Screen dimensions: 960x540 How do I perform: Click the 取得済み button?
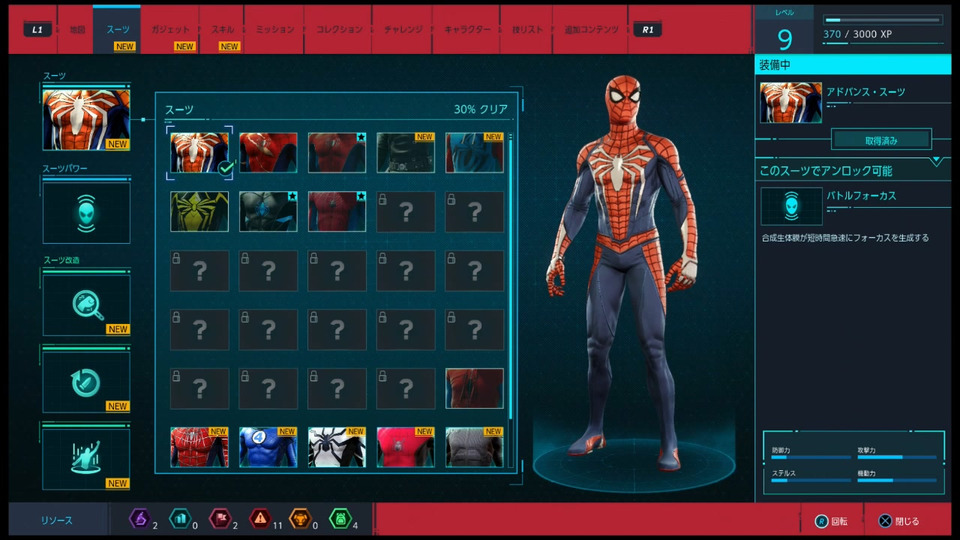click(x=881, y=140)
